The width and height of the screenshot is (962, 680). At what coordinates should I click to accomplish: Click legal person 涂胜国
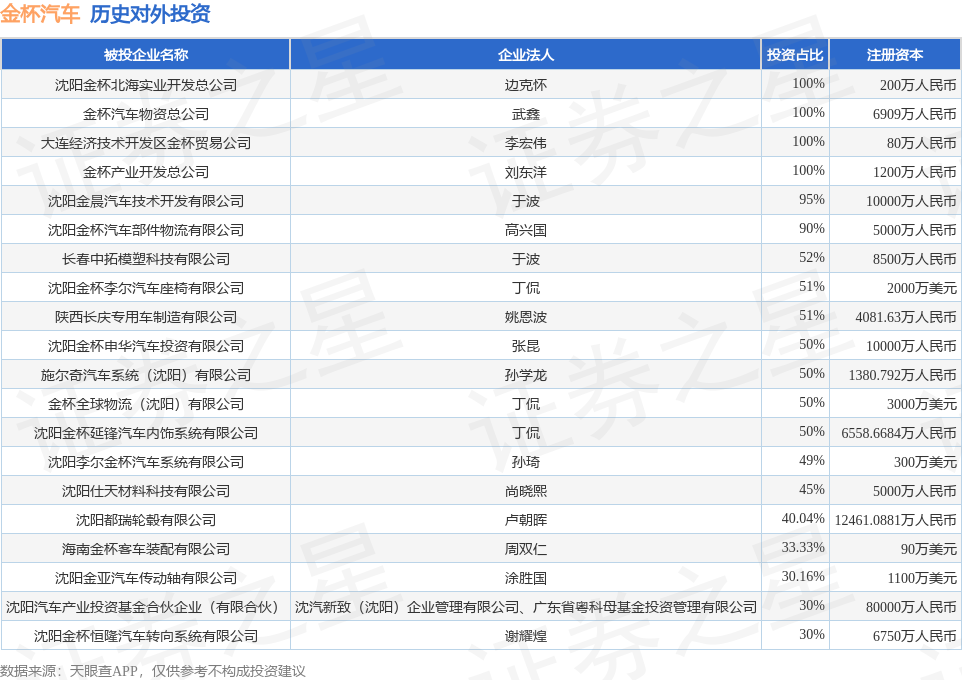point(526,578)
